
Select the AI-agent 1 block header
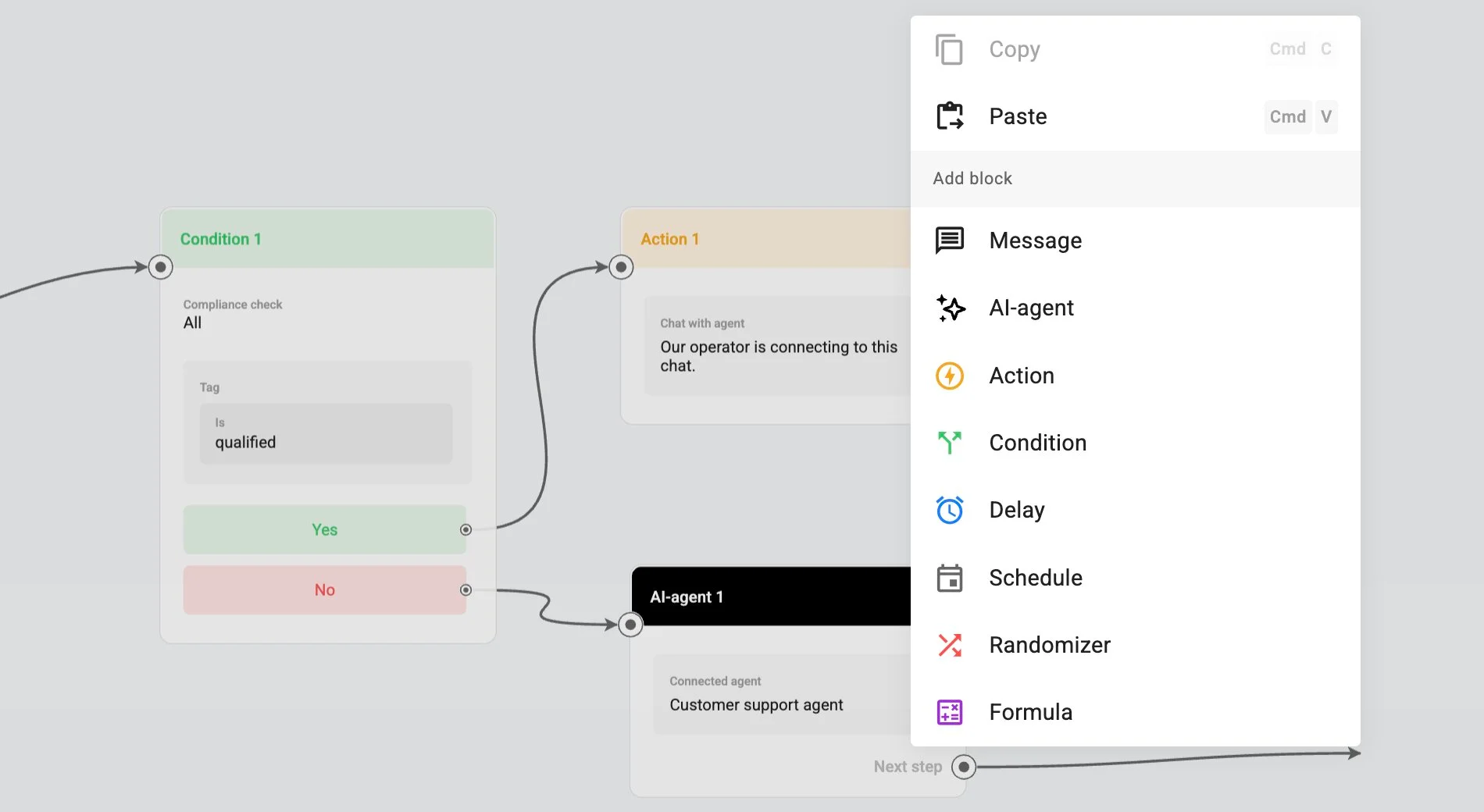[x=772, y=597]
